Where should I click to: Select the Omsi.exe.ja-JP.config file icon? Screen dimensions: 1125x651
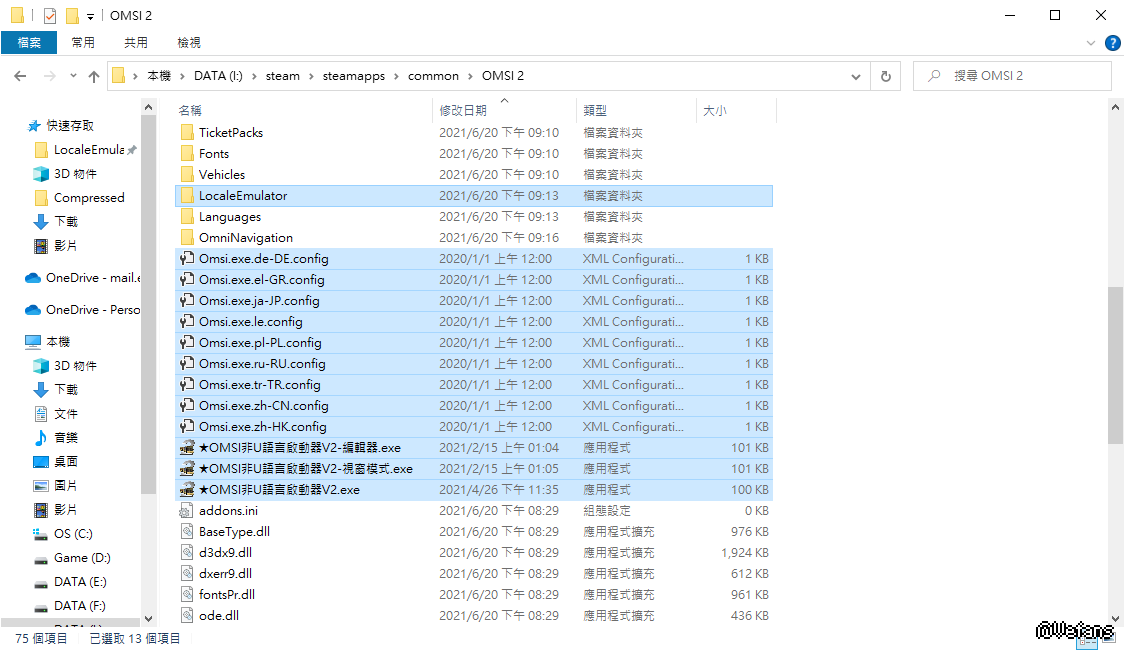pyautogui.click(x=187, y=301)
